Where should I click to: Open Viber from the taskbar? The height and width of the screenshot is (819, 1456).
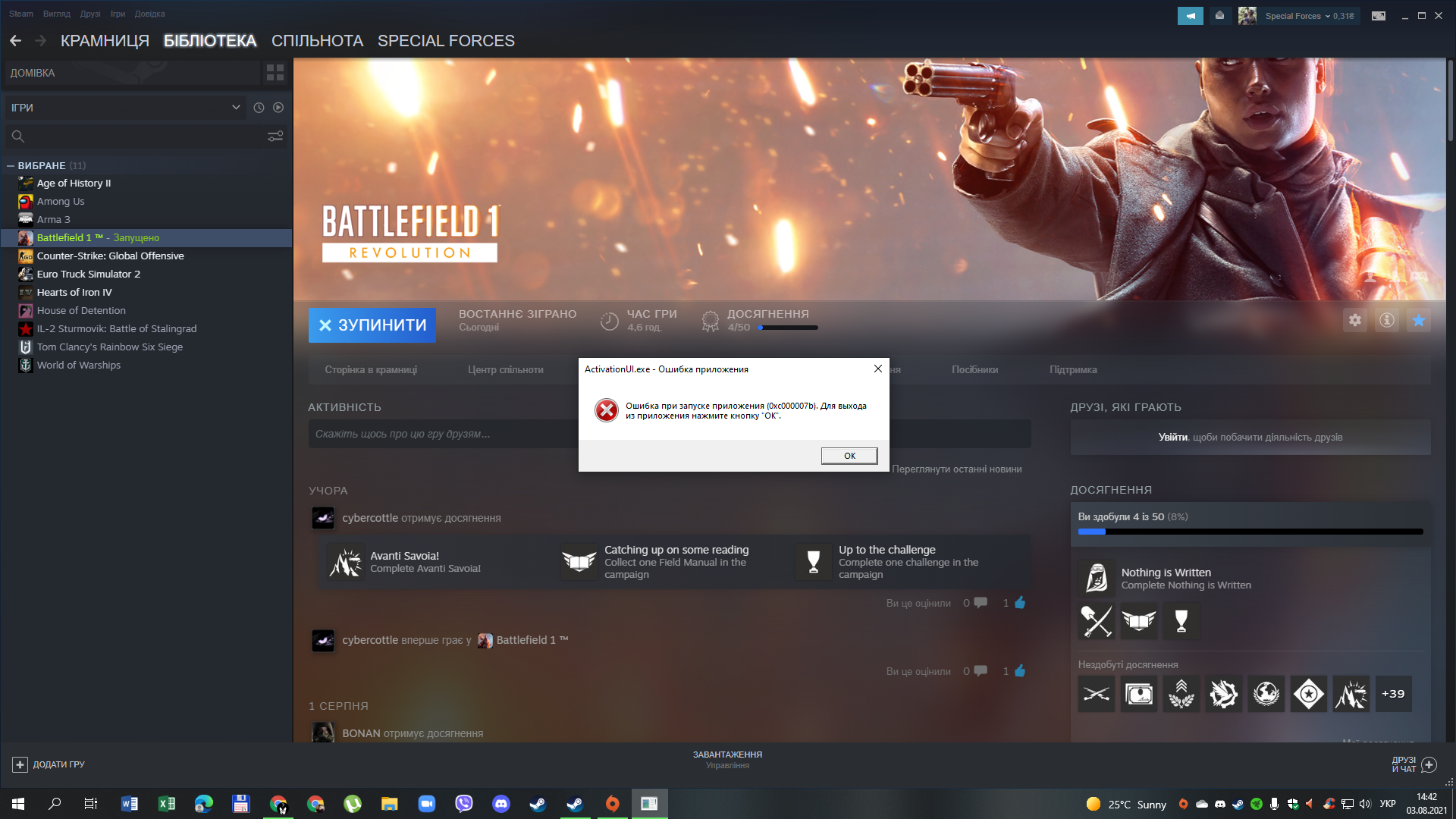(464, 804)
